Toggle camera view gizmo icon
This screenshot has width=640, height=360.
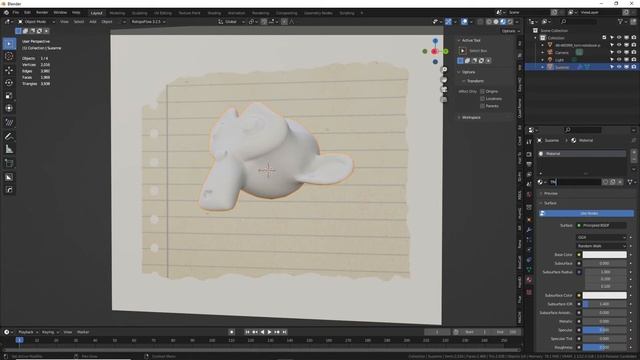(x=444, y=89)
